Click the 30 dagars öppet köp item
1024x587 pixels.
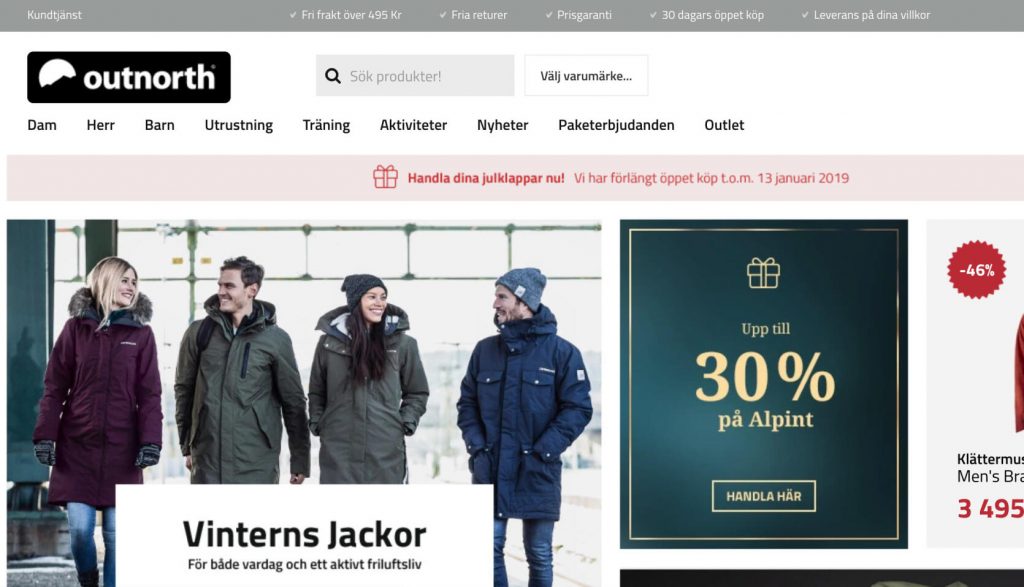click(x=707, y=14)
